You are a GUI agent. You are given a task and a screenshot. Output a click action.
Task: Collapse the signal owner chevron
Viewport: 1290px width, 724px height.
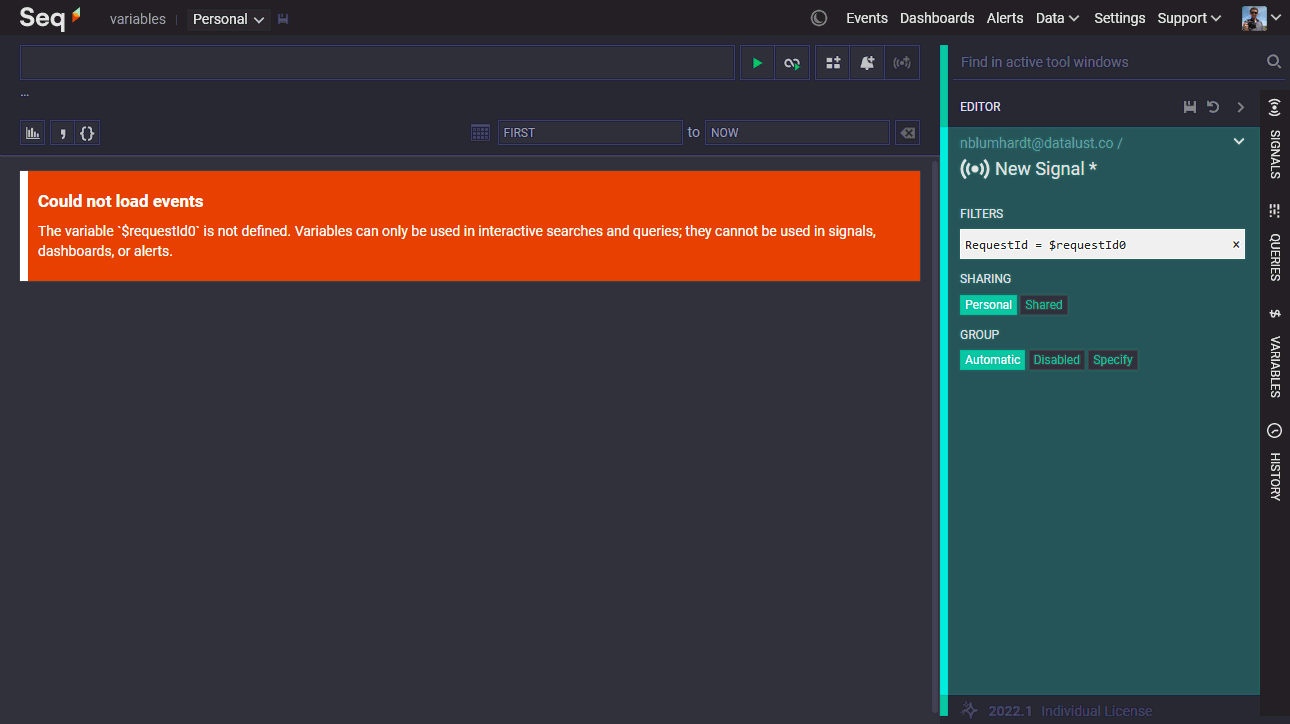[x=1239, y=142]
